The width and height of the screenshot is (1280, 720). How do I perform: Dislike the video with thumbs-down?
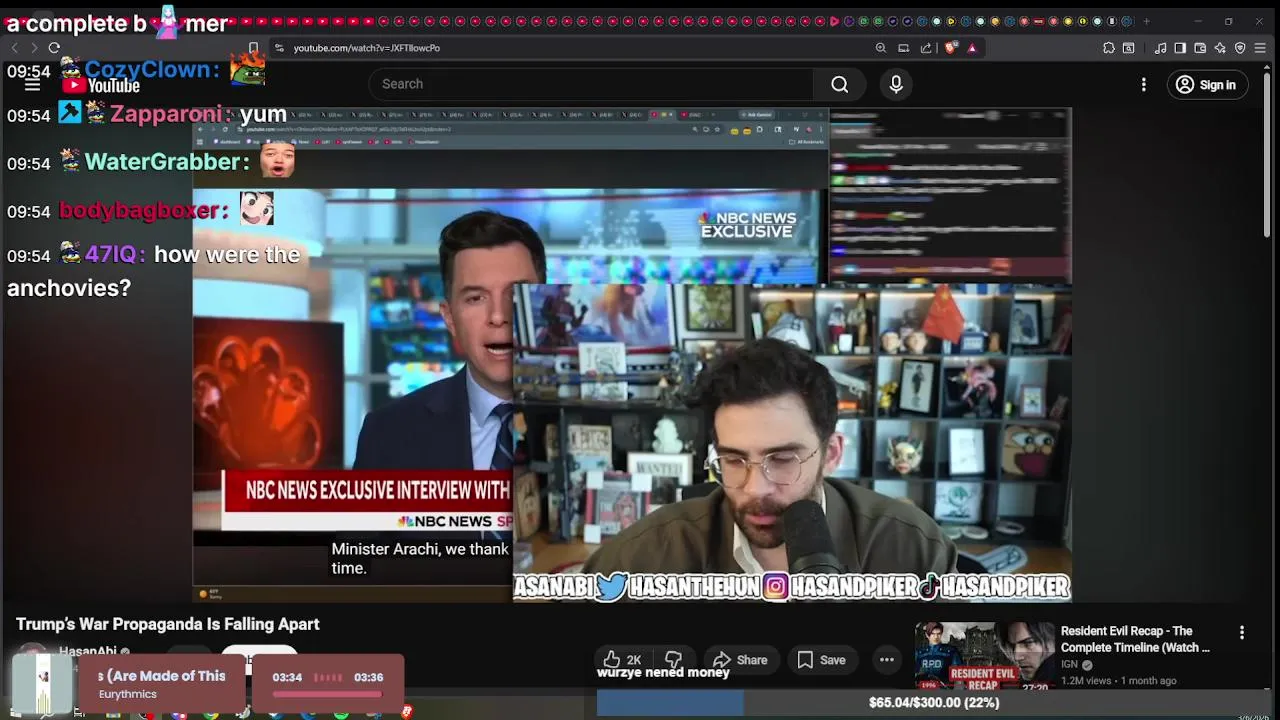(x=673, y=660)
